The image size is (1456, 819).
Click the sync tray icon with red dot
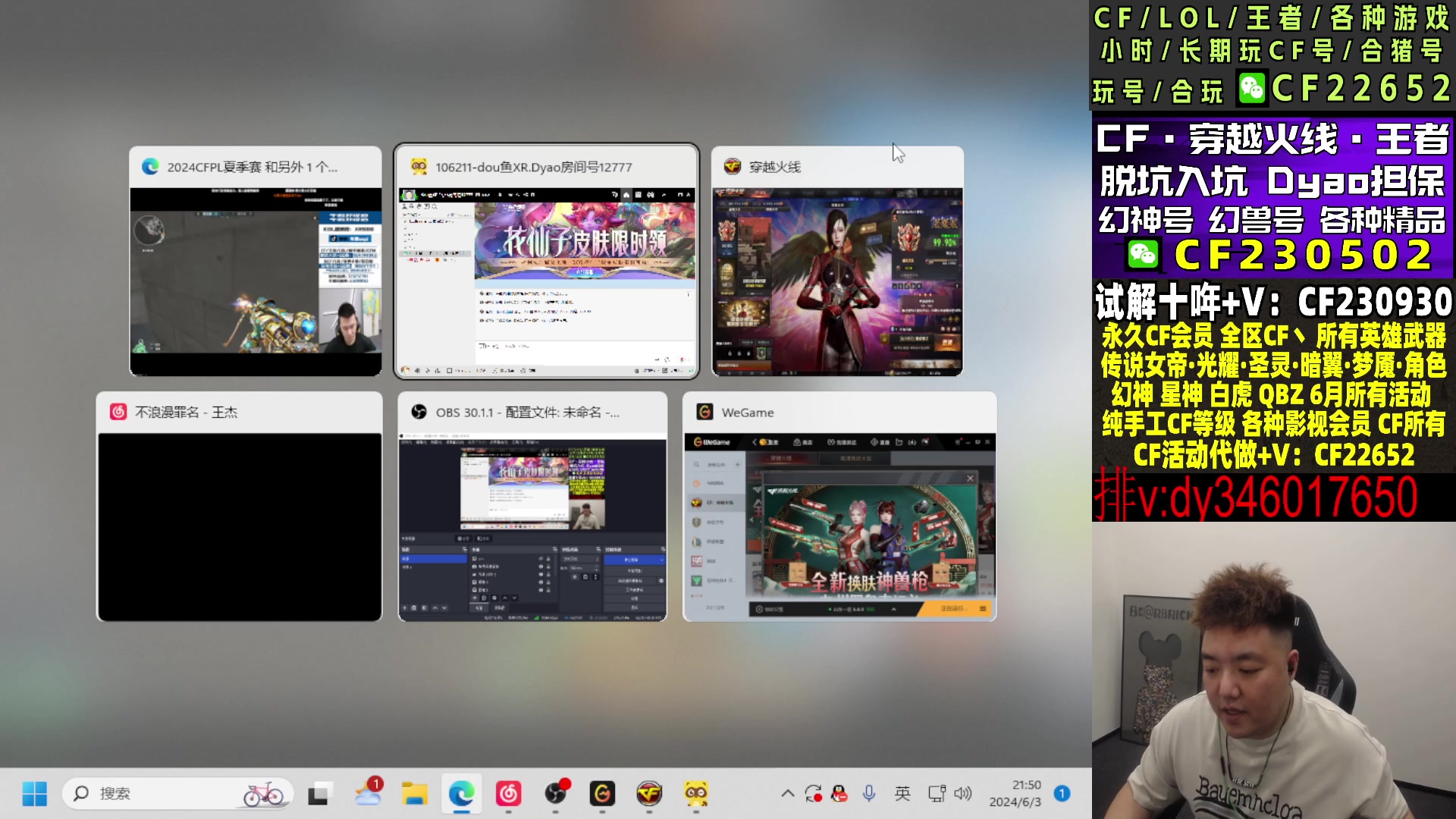point(814,794)
